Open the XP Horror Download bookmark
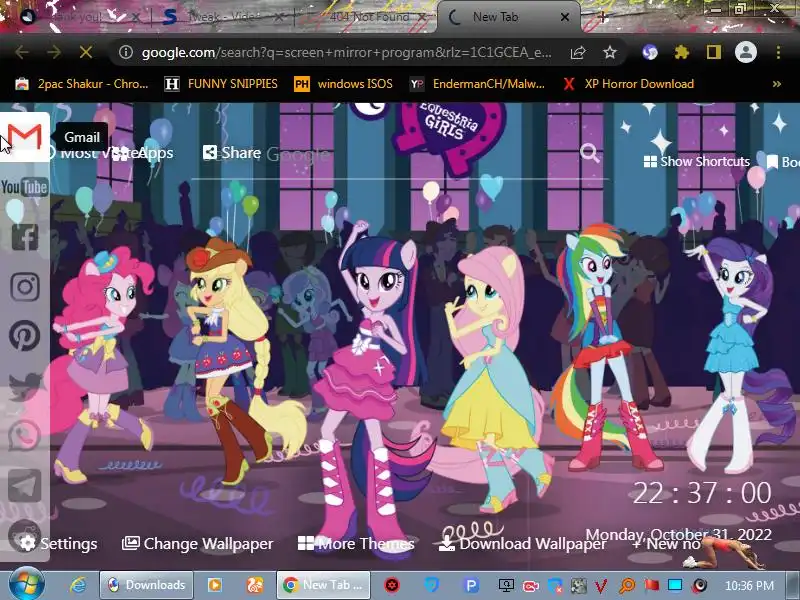The height and width of the screenshot is (600, 800). (628, 84)
